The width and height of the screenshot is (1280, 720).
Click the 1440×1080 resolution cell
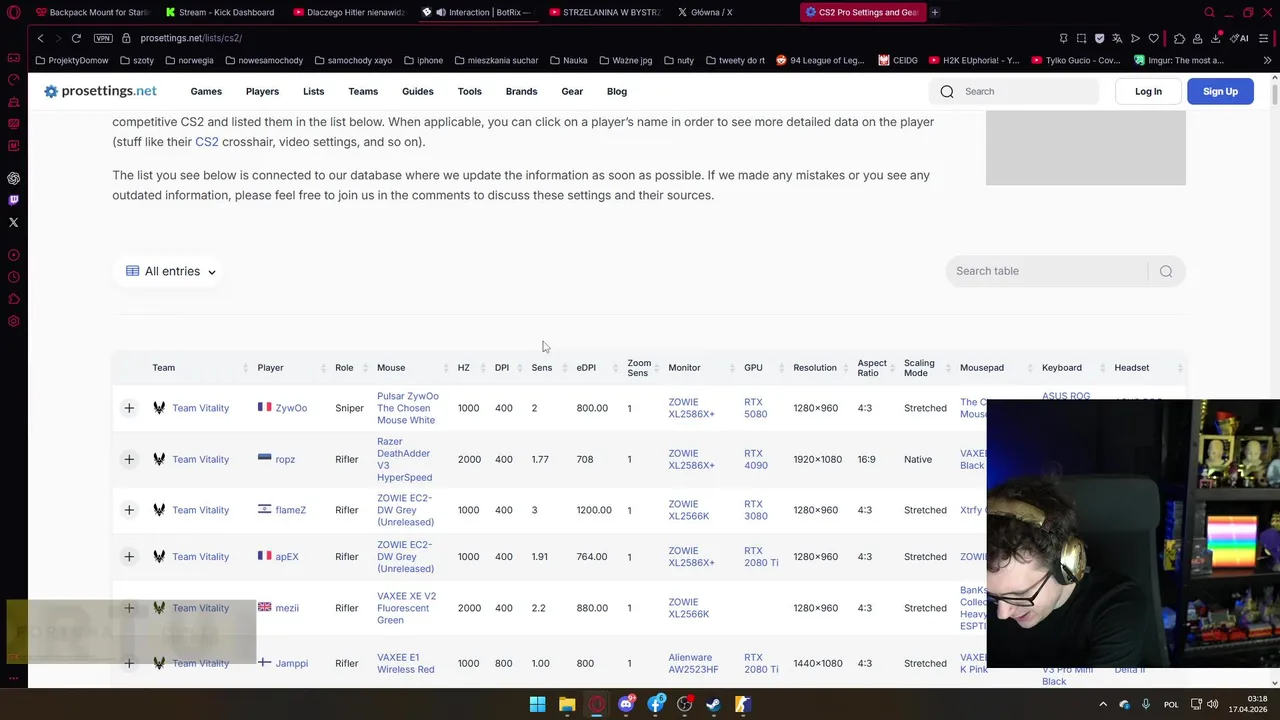pos(817,663)
